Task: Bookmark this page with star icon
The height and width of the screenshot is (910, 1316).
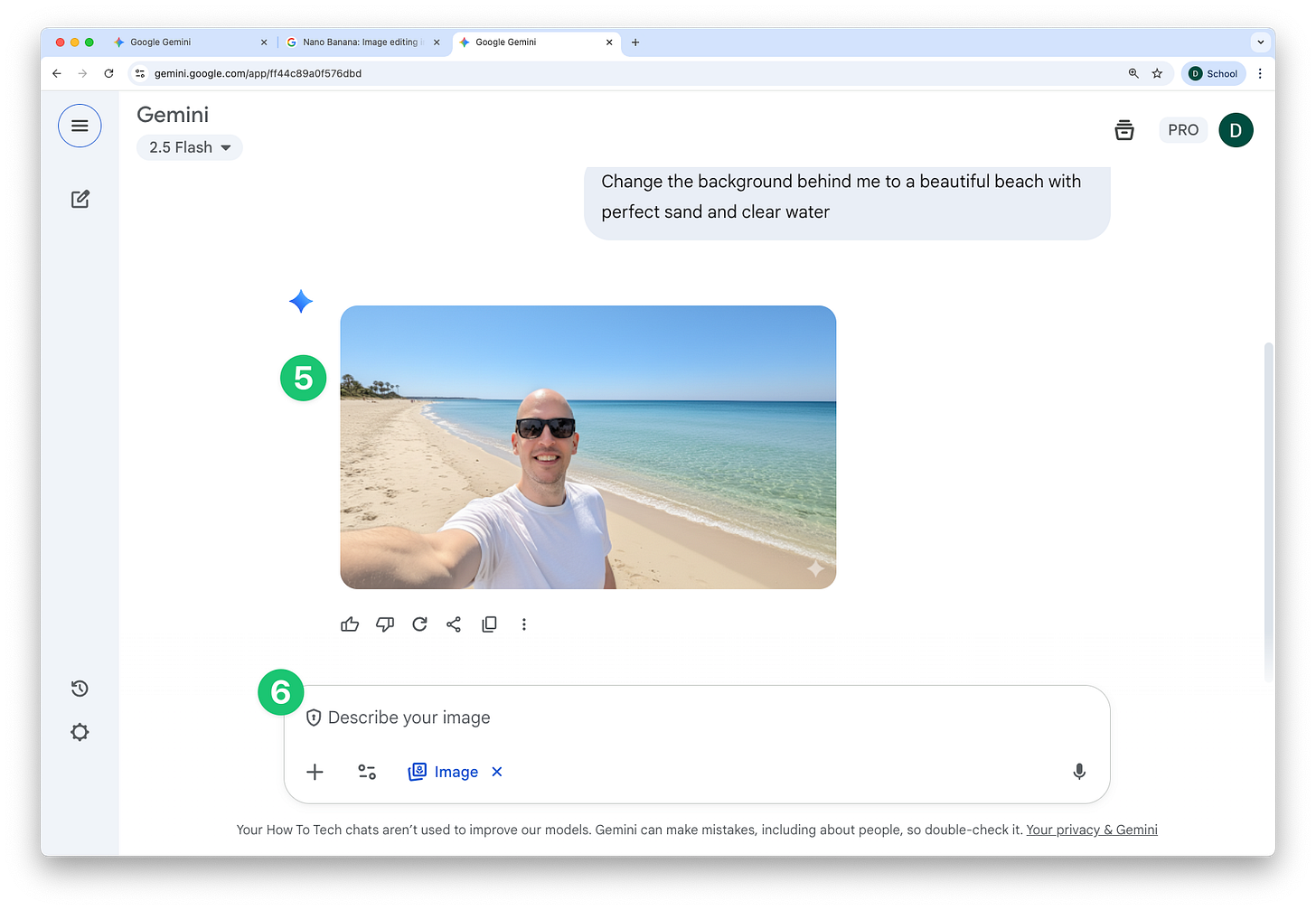Action: tap(1157, 74)
